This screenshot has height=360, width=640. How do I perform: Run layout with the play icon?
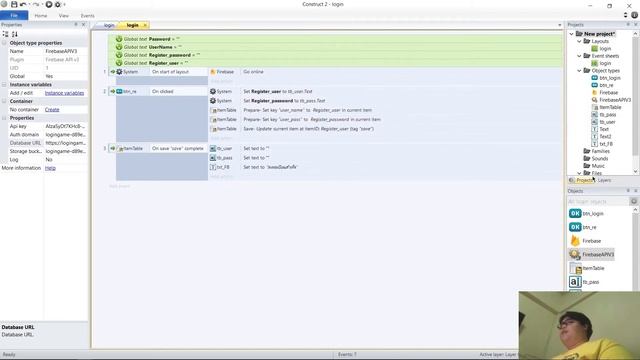(x=49, y=4)
